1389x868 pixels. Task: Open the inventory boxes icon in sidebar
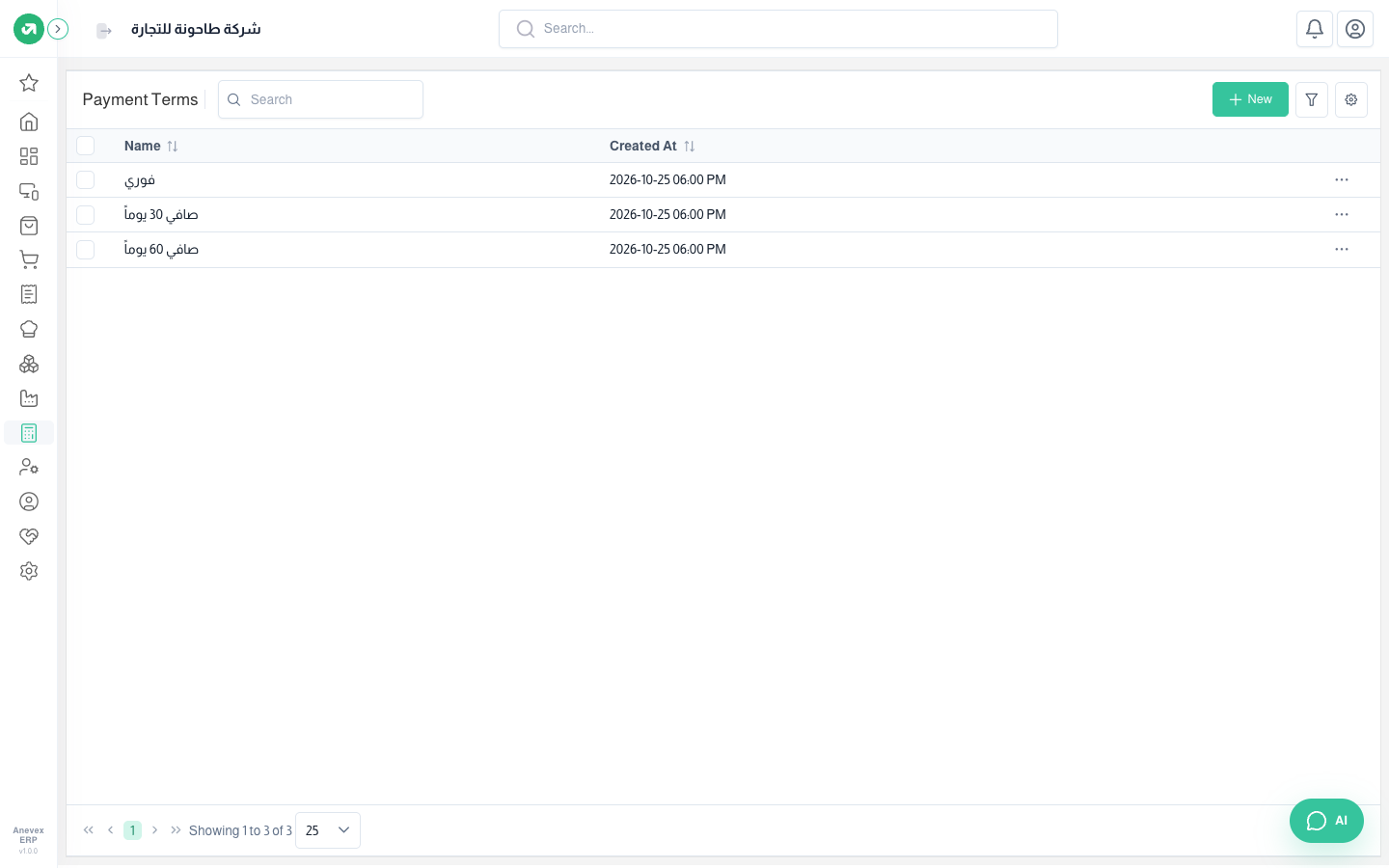click(x=29, y=364)
